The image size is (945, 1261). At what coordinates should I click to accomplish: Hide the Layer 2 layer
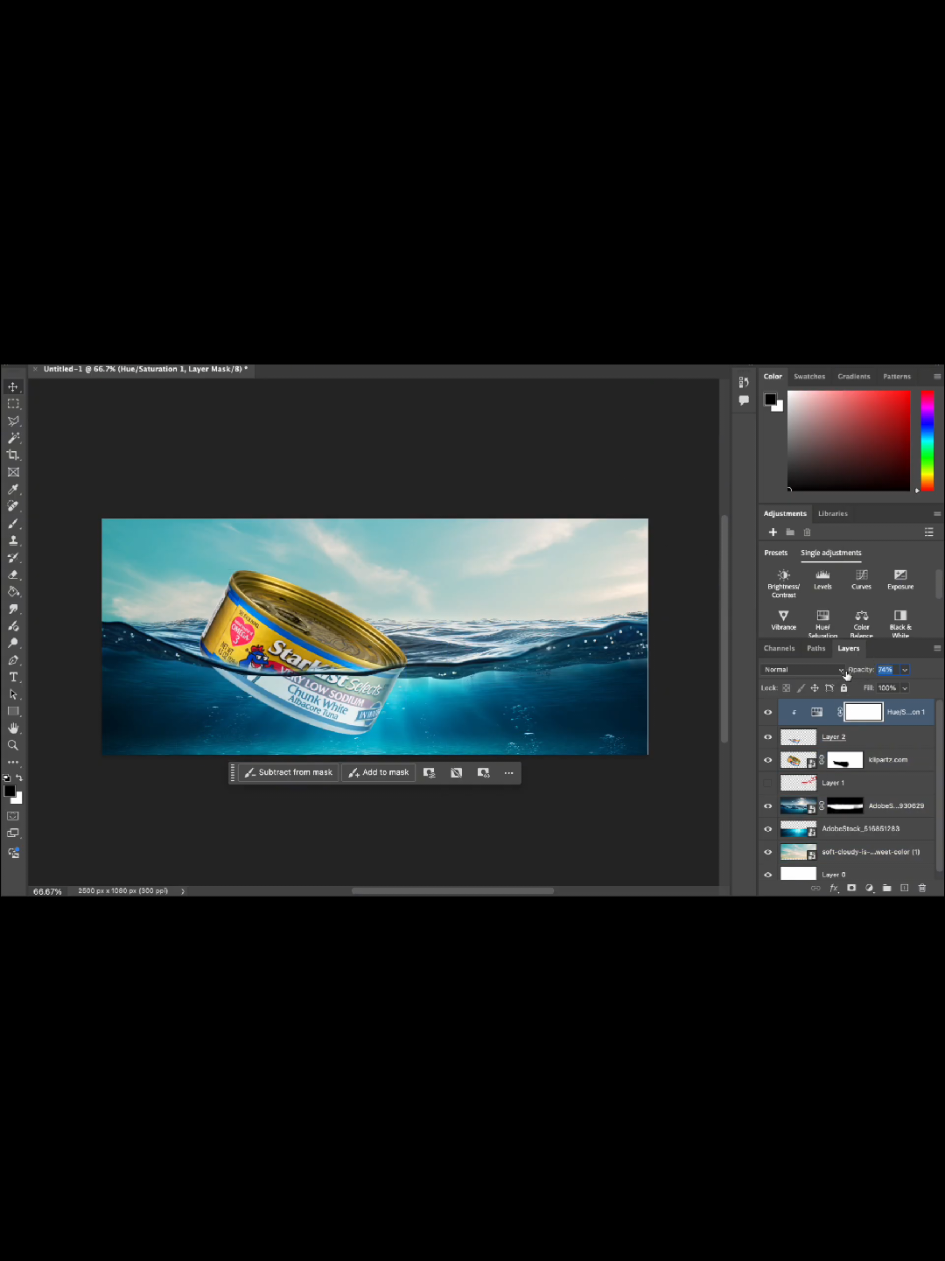pyautogui.click(x=768, y=737)
